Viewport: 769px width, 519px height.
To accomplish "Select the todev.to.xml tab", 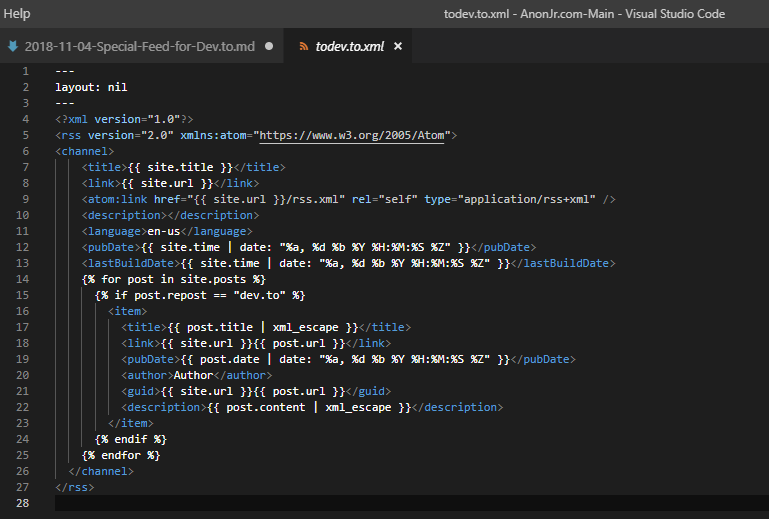I will pyautogui.click(x=349, y=47).
